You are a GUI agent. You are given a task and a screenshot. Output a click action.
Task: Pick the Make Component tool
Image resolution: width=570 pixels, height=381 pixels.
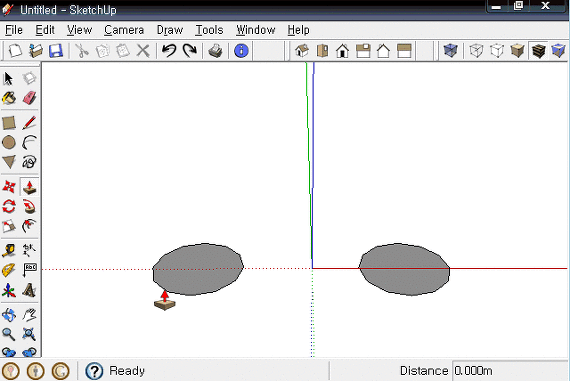(x=29, y=78)
